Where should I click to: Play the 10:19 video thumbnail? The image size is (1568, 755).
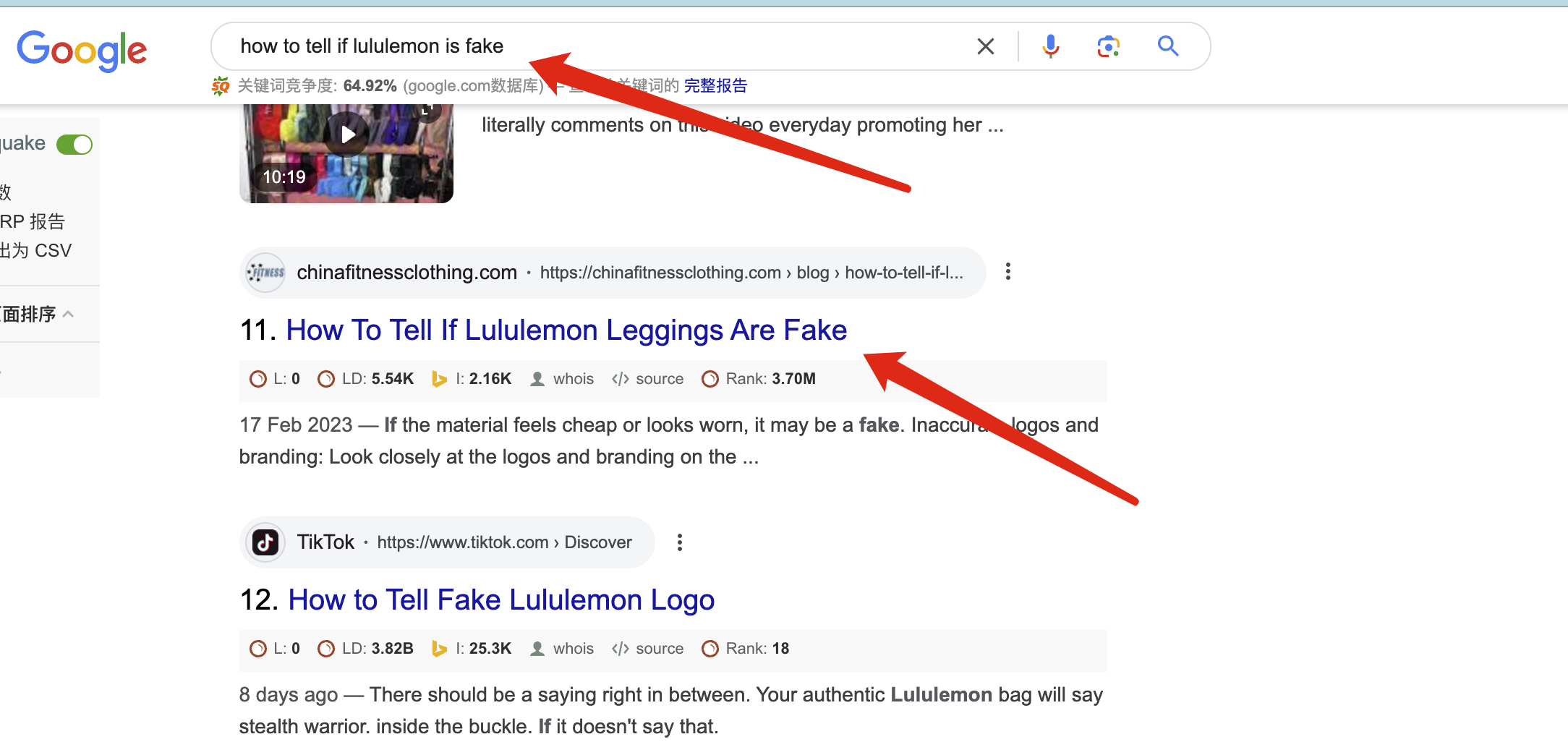(346, 153)
